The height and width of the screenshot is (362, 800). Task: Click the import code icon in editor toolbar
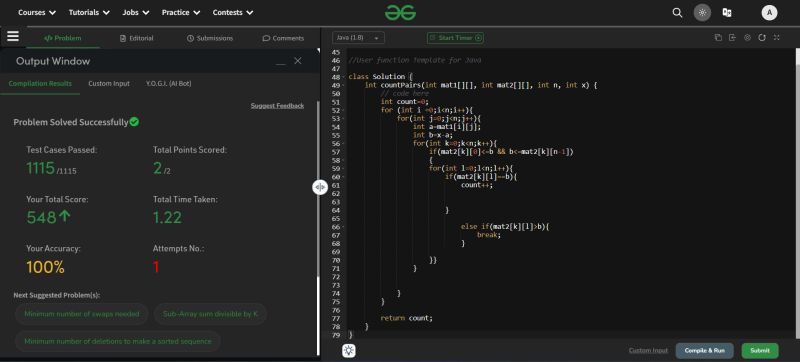click(733, 38)
